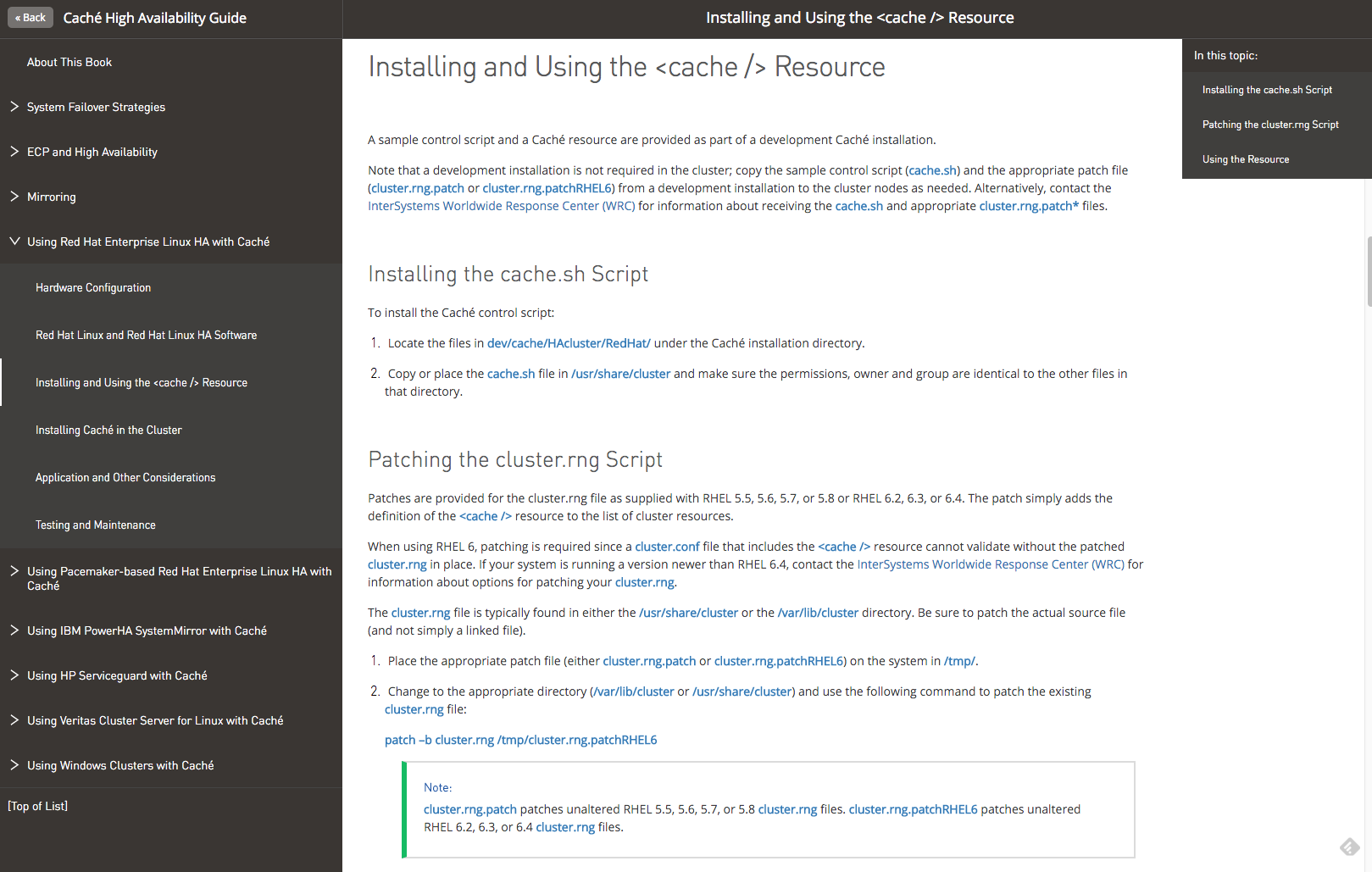The width and height of the screenshot is (1372, 872).
Task: Expand the Mirroring chevron
Action: 14,197
